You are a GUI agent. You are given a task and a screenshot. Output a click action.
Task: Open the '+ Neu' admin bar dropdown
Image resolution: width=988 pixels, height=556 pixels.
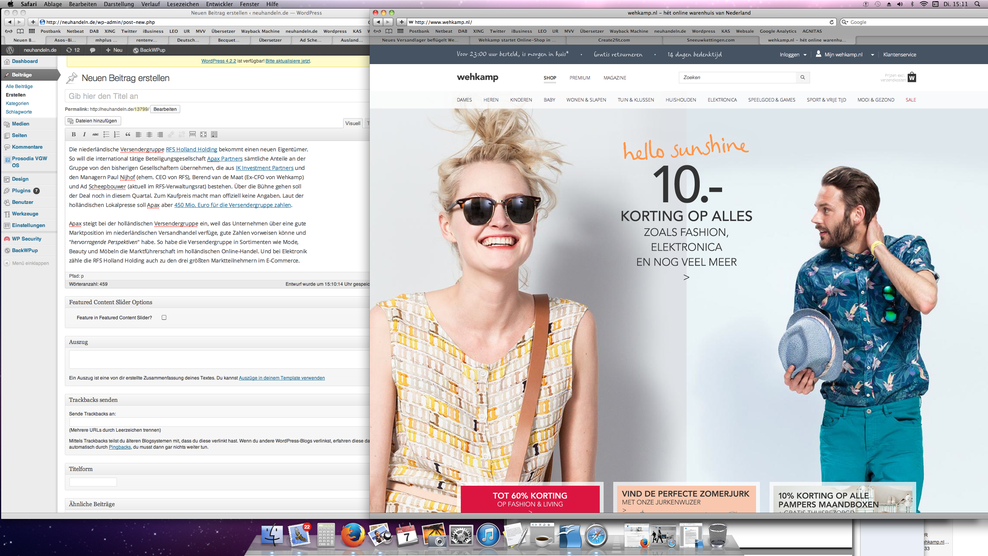coord(114,50)
